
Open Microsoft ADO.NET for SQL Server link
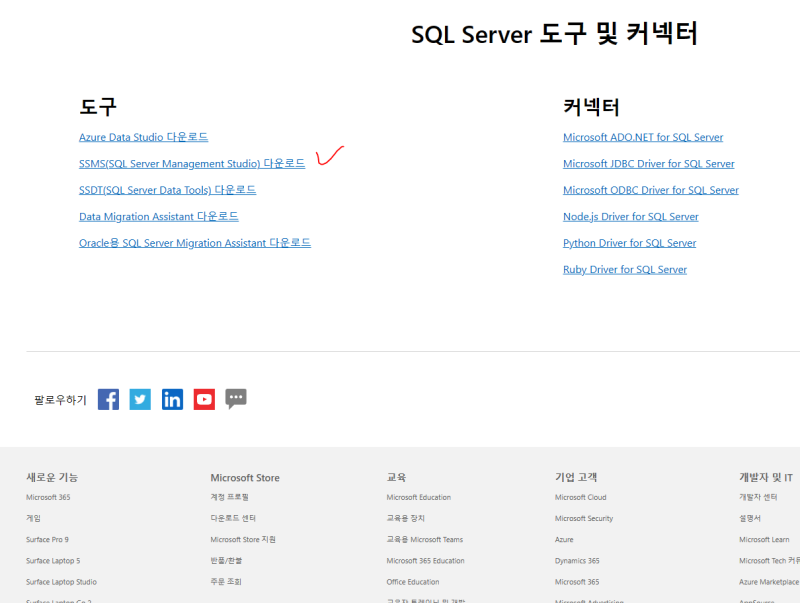point(643,137)
